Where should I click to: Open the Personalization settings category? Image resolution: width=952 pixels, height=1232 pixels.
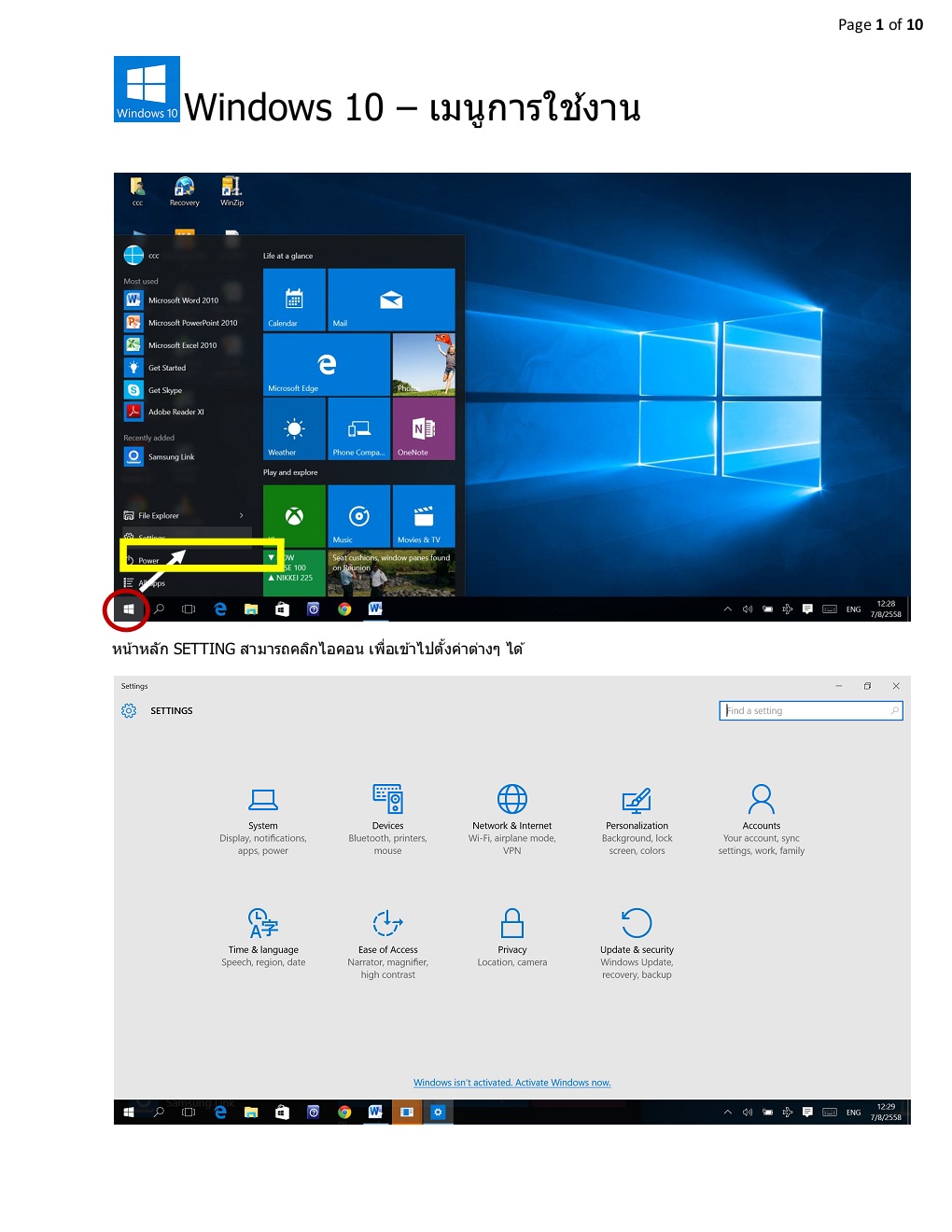tap(637, 821)
